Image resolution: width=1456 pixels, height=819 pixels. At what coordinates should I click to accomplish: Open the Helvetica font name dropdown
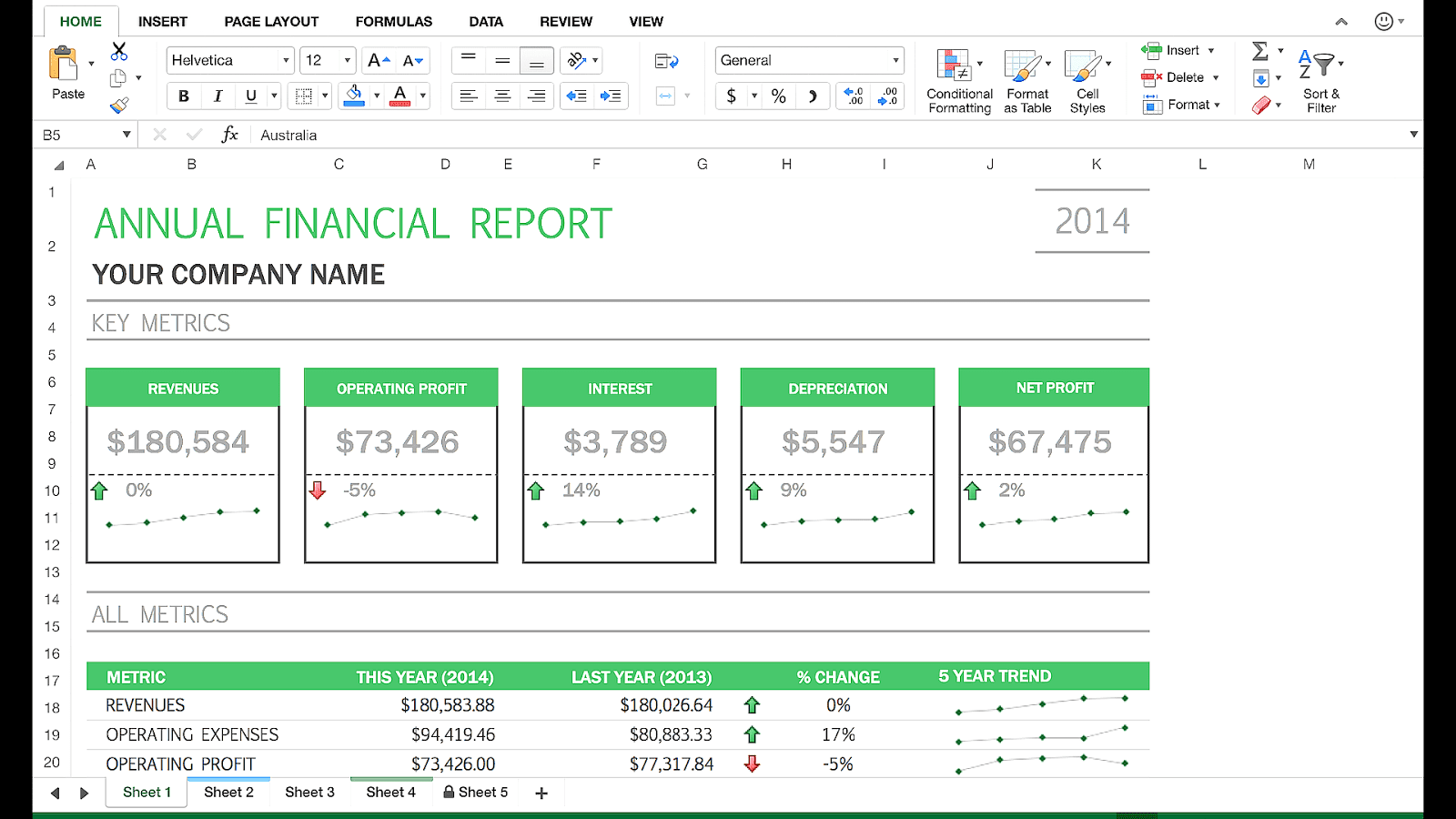tap(286, 60)
